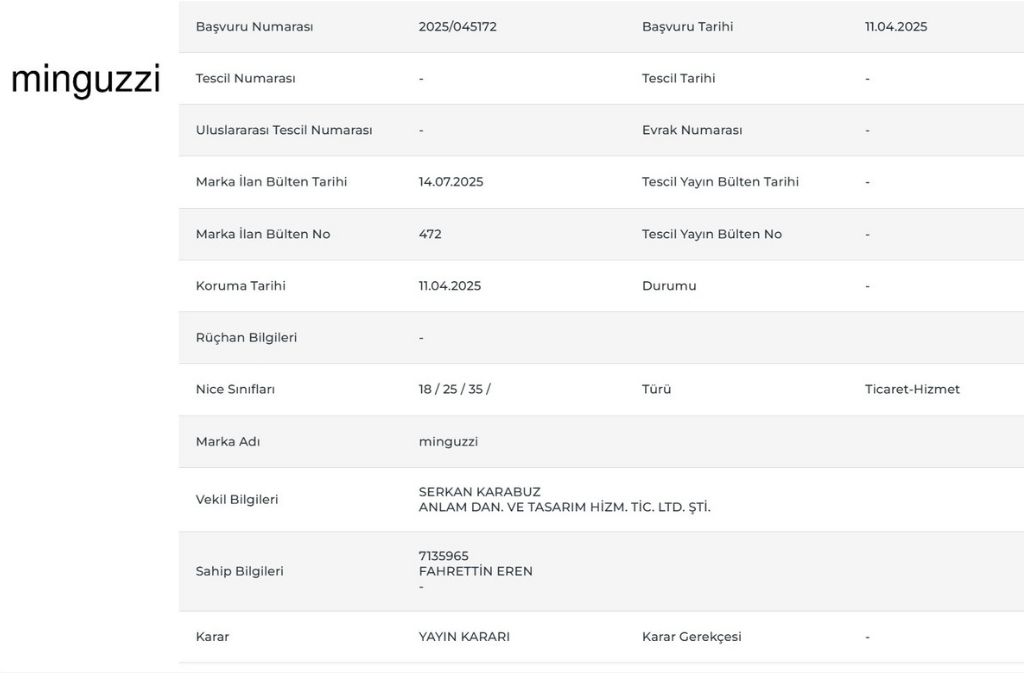This screenshot has height=682, width=1024.
Task: Click the Tescil Yayın Bülten Tarihi label
Action: tap(720, 182)
